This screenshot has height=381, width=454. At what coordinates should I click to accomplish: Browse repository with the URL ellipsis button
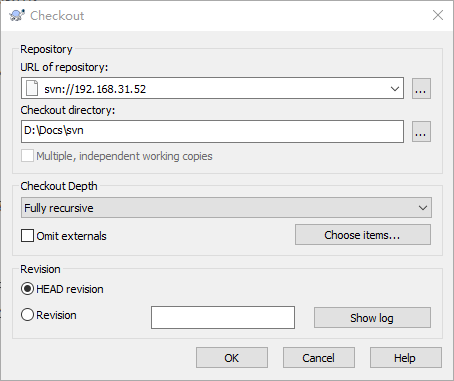click(421, 89)
